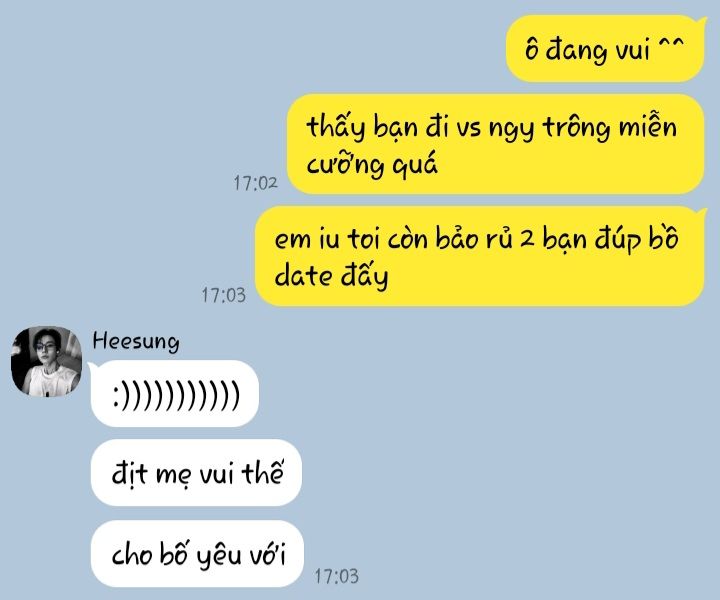Click the '^^' emoticon in the top message
The width and height of the screenshot is (720, 600).
coord(672,45)
